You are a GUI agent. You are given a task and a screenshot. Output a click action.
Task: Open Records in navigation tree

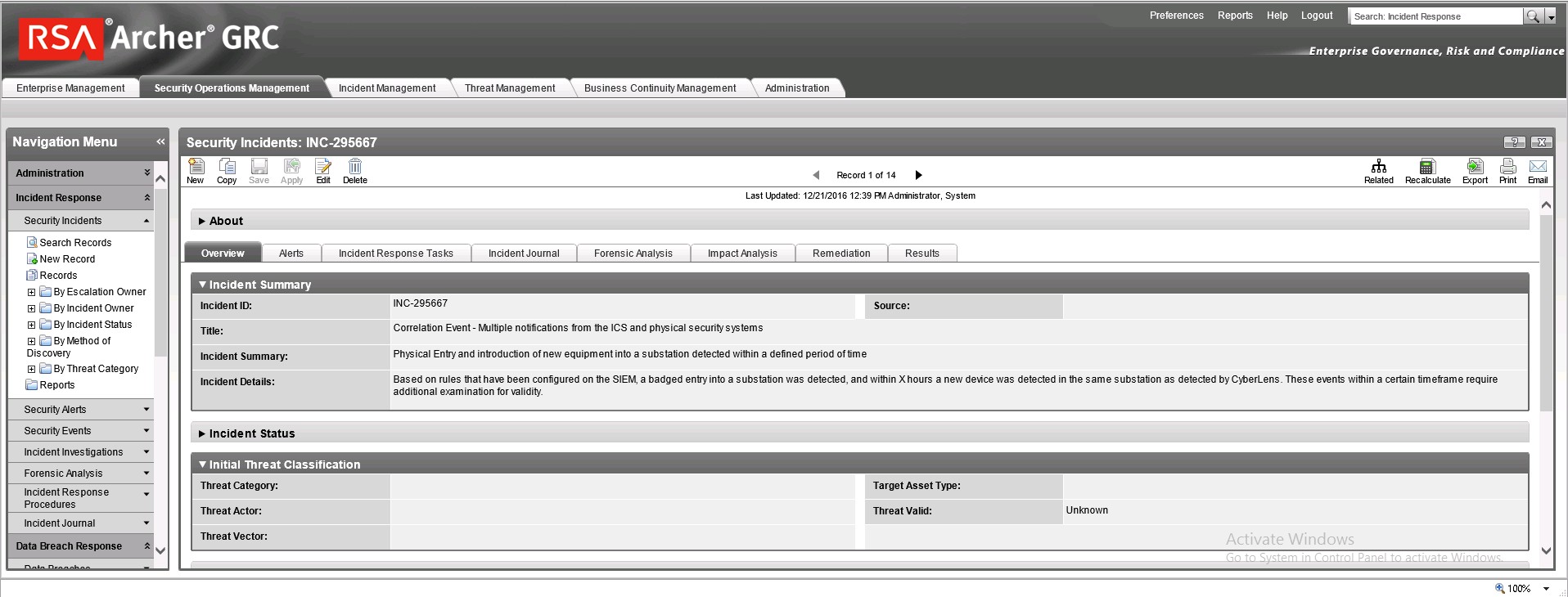58,276
